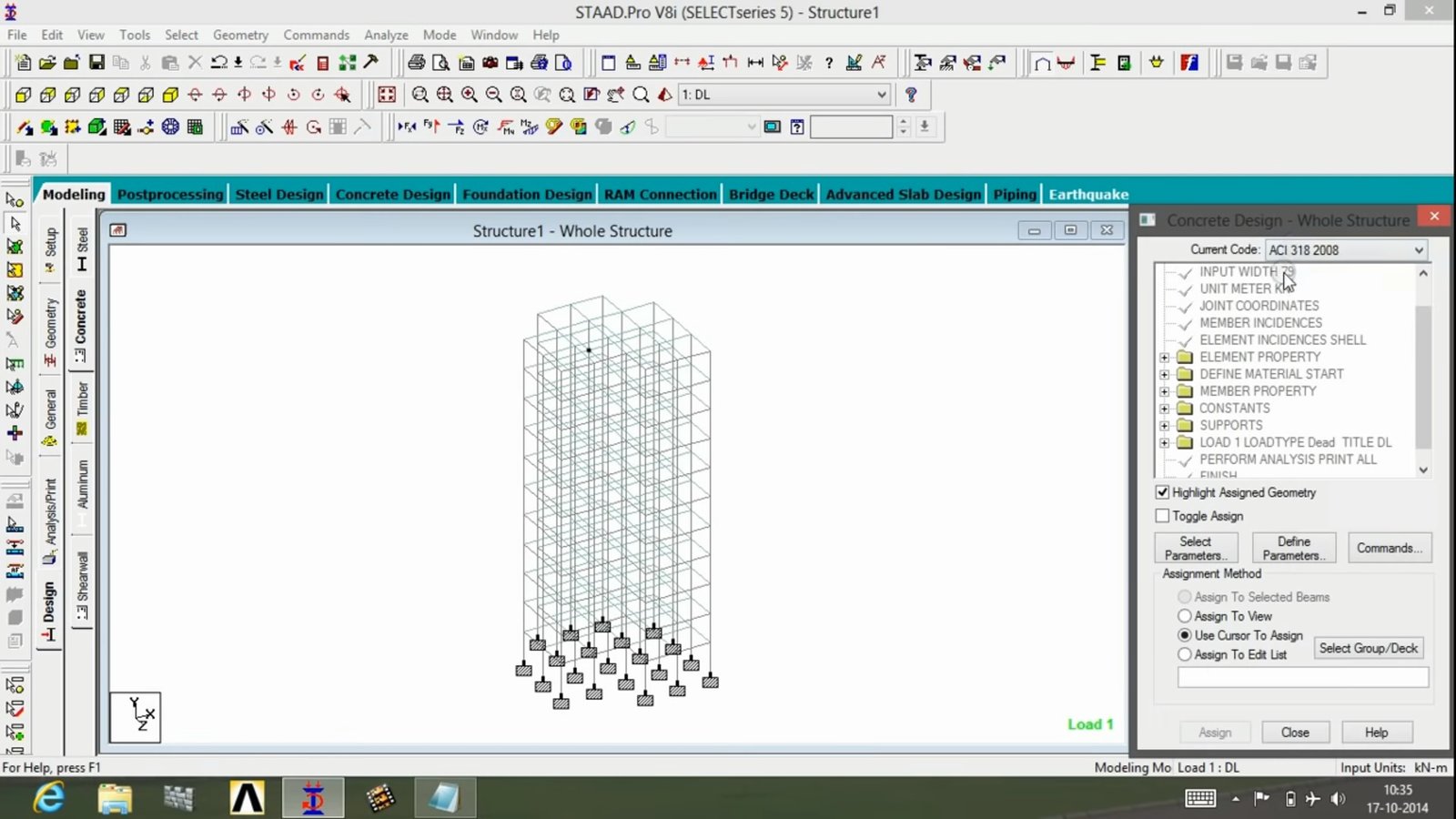The width and height of the screenshot is (1456, 819).
Task: Select Assign To Selected Beams option
Action: tap(1185, 597)
